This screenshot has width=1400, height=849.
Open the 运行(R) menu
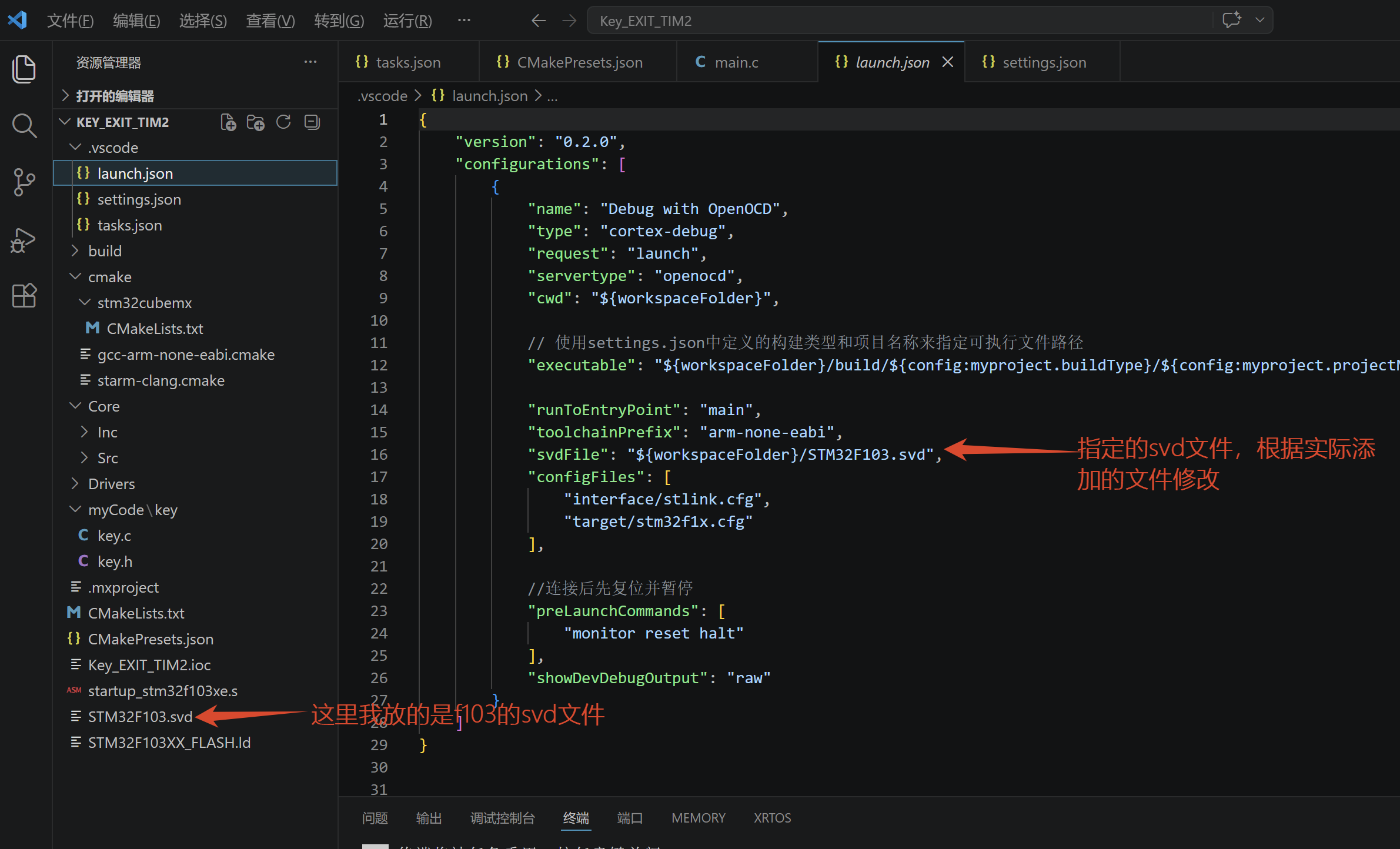(x=407, y=21)
